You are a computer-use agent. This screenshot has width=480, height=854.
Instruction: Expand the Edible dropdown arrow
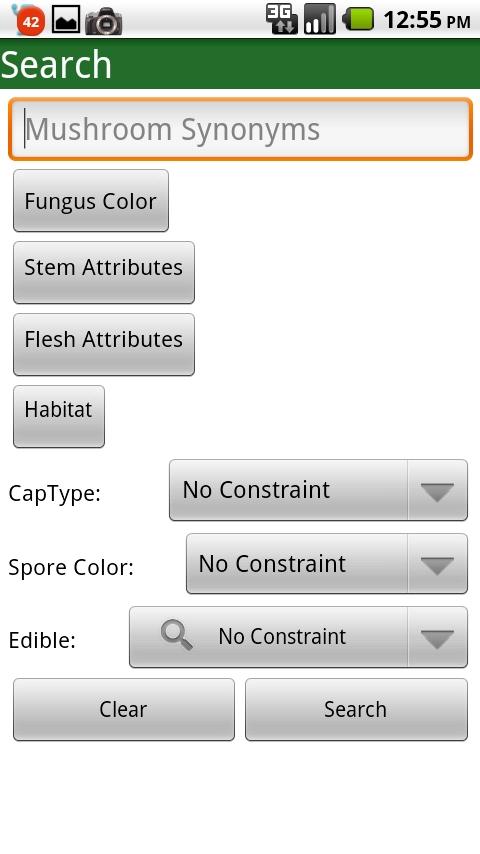[438, 638]
